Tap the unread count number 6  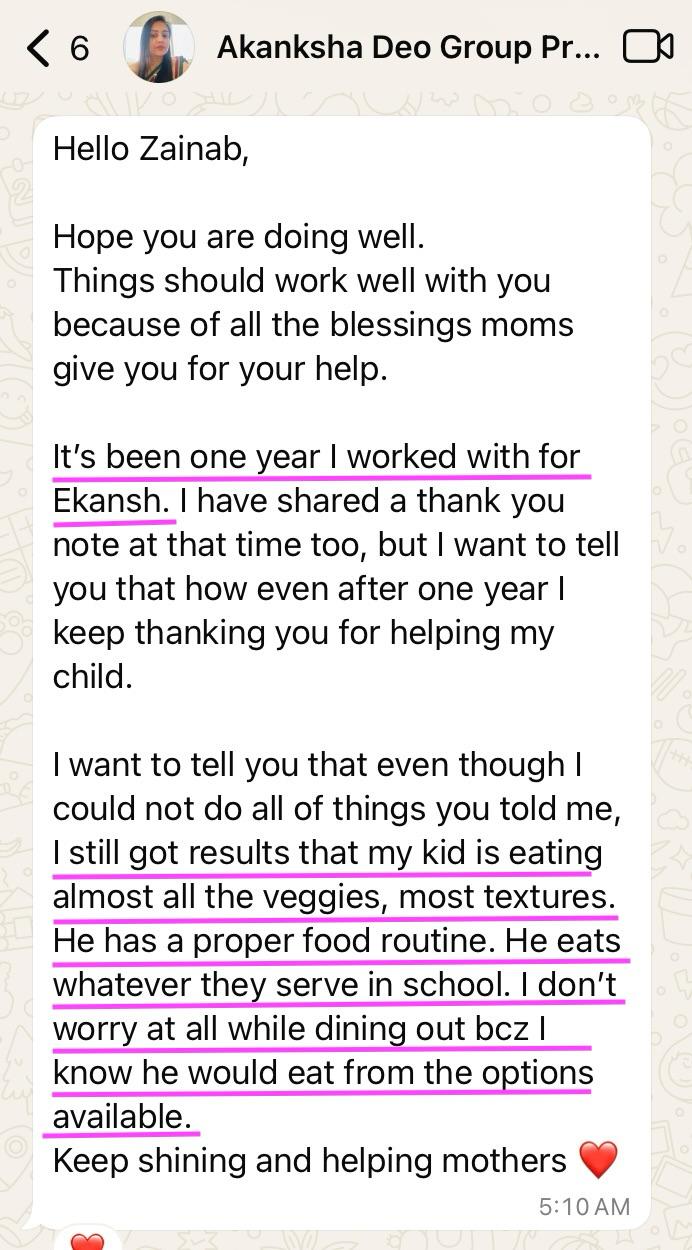pos(80,48)
